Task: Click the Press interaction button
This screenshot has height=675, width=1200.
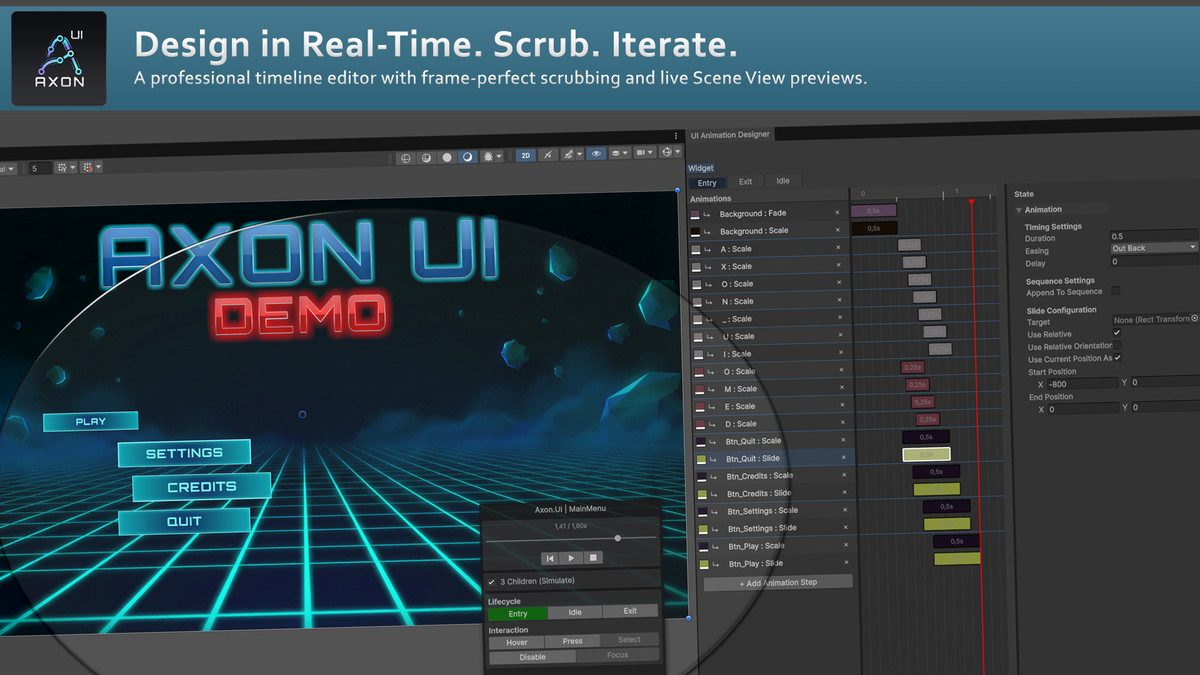Action: click(572, 641)
